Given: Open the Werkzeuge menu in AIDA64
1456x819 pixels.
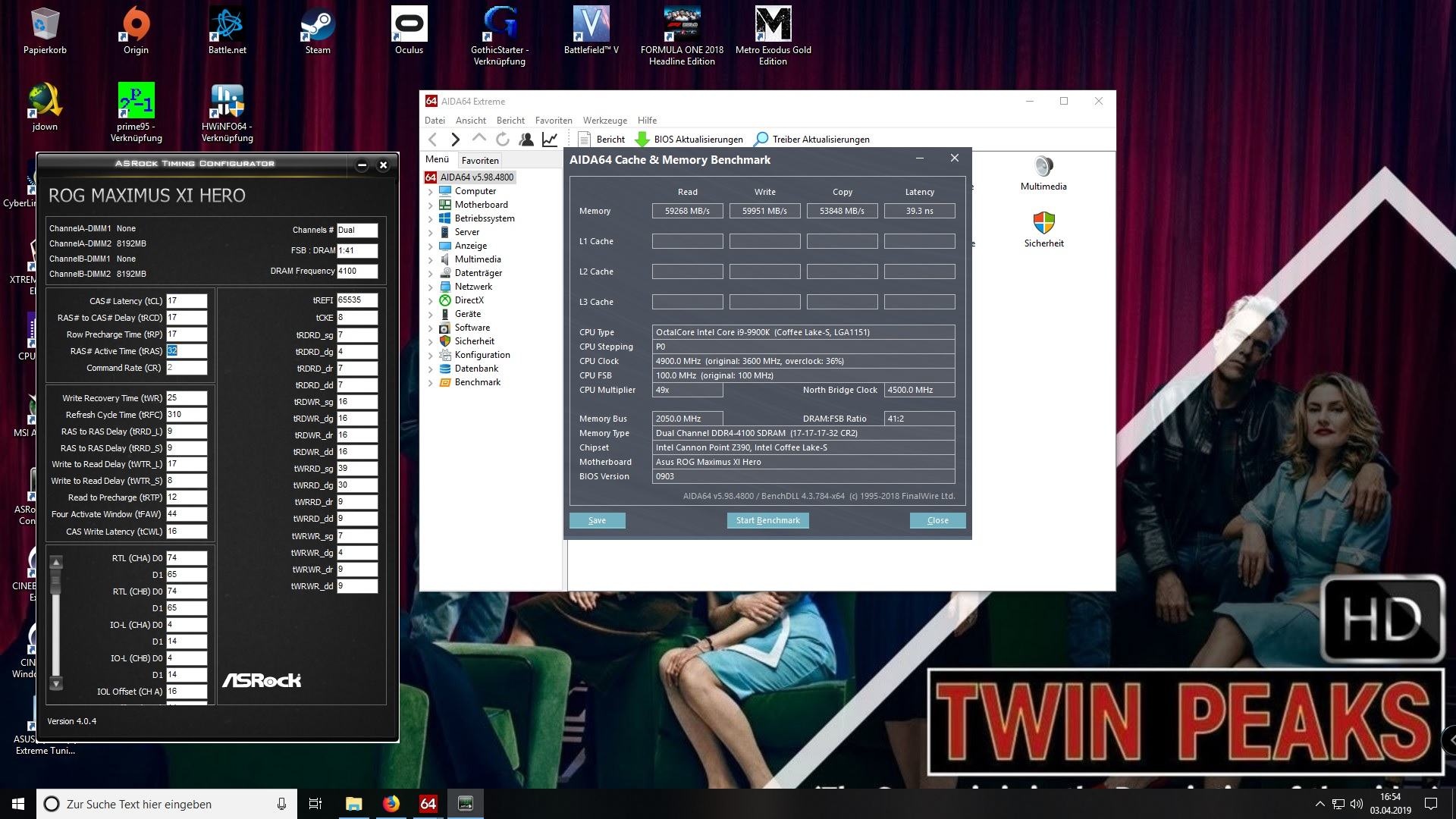Looking at the screenshot, I should coord(604,120).
